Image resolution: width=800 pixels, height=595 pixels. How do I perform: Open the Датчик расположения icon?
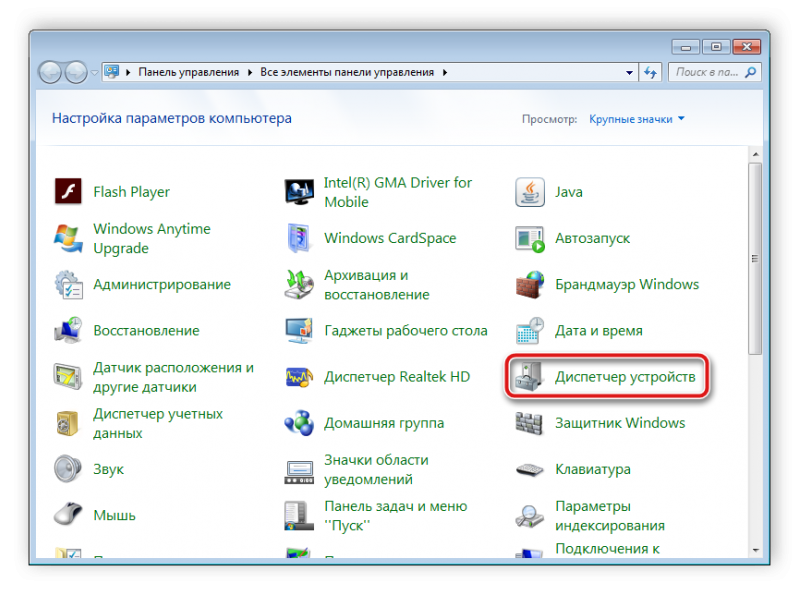(x=68, y=377)
